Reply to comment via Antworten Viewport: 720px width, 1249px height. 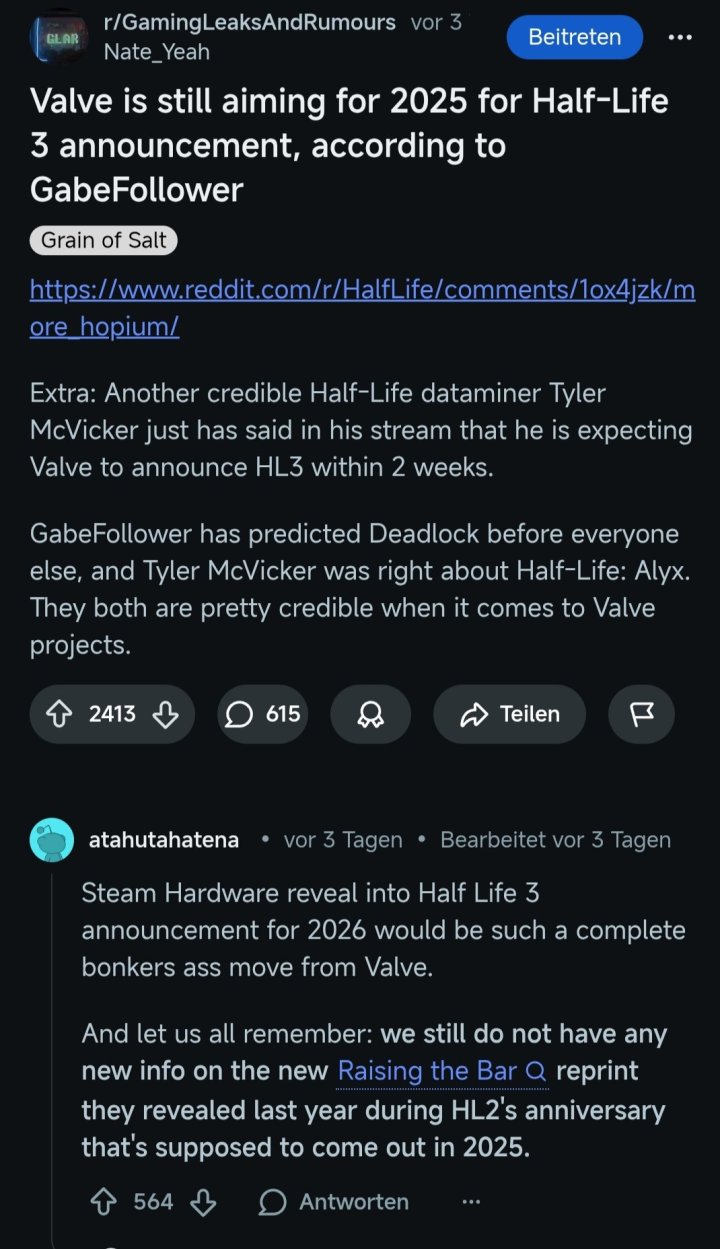click(x=334, y=1201)
